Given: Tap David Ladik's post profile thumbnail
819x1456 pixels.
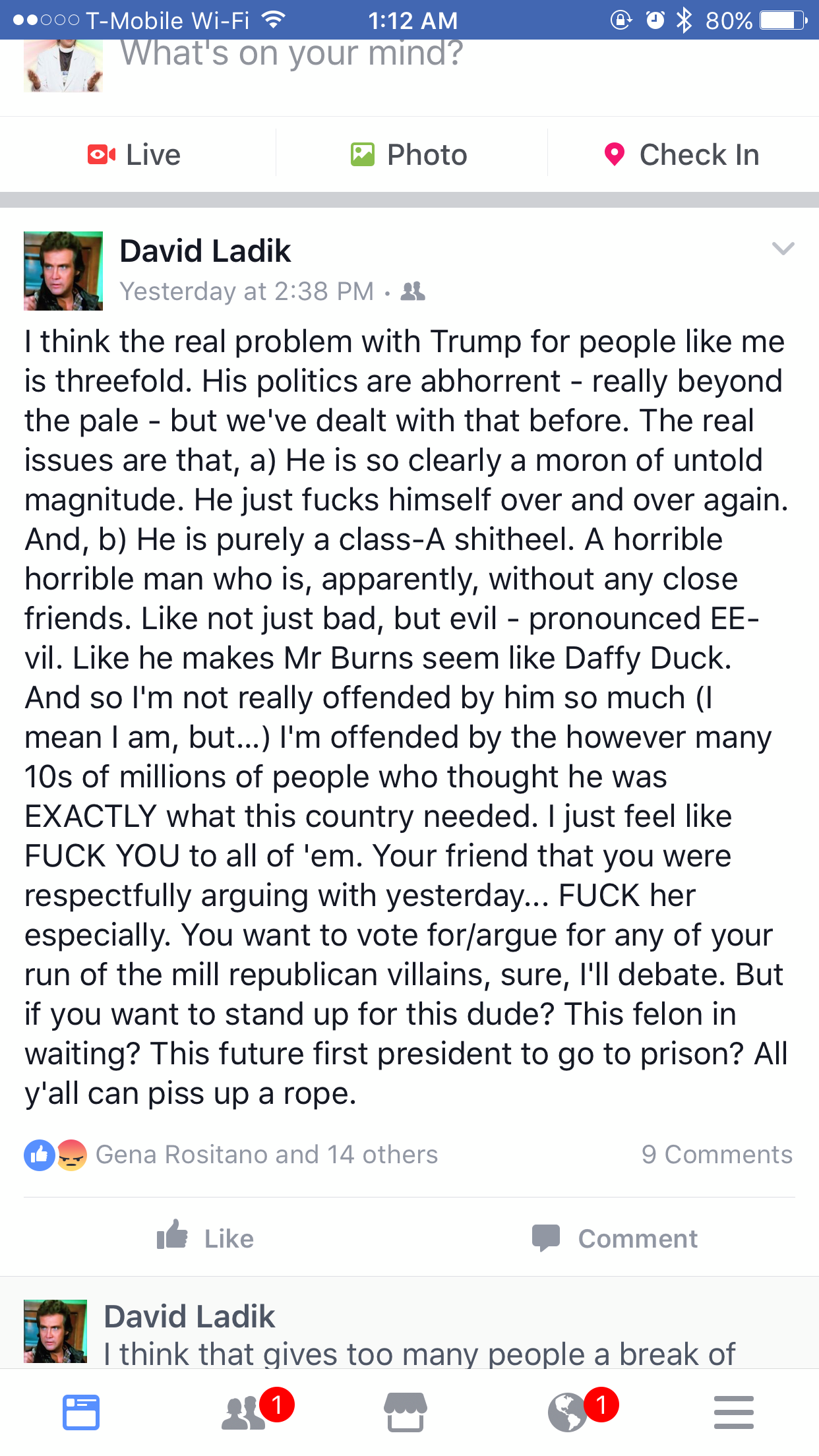Looking at the screenshot, I should pos(63,271).
